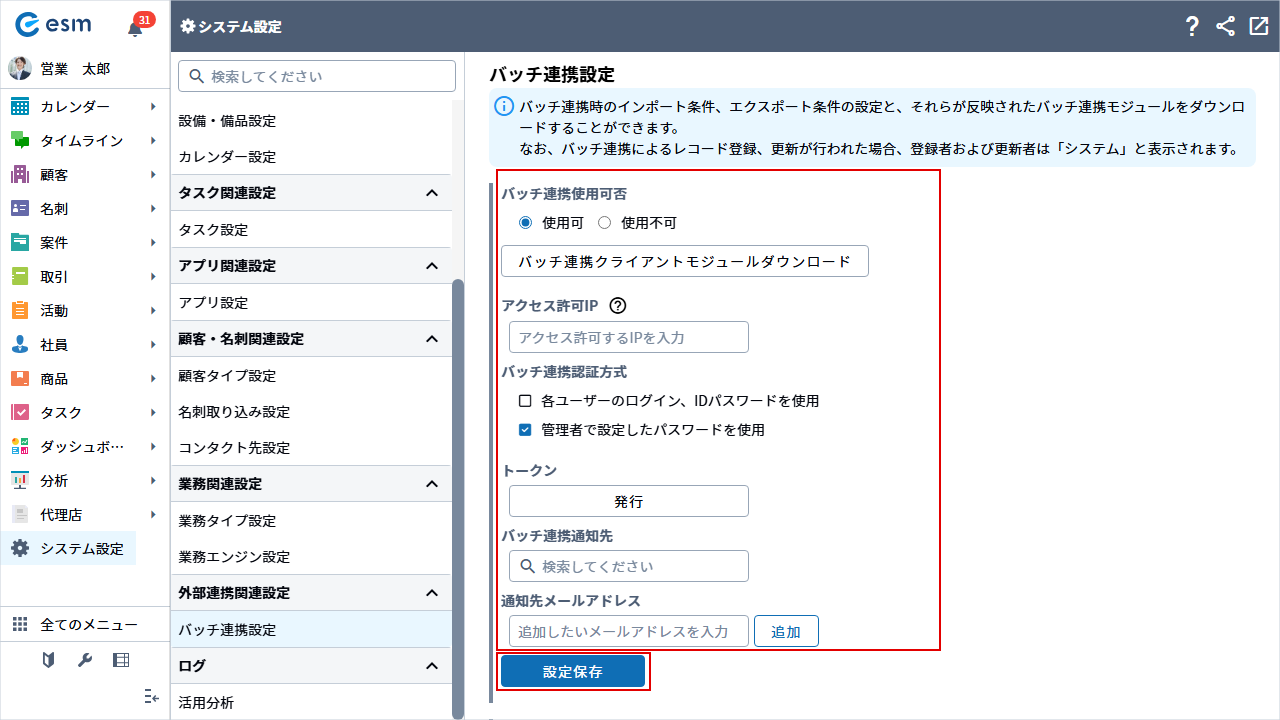Open help via question mark icon
Screen dimensions: 1280x720
coord(1192,27)
